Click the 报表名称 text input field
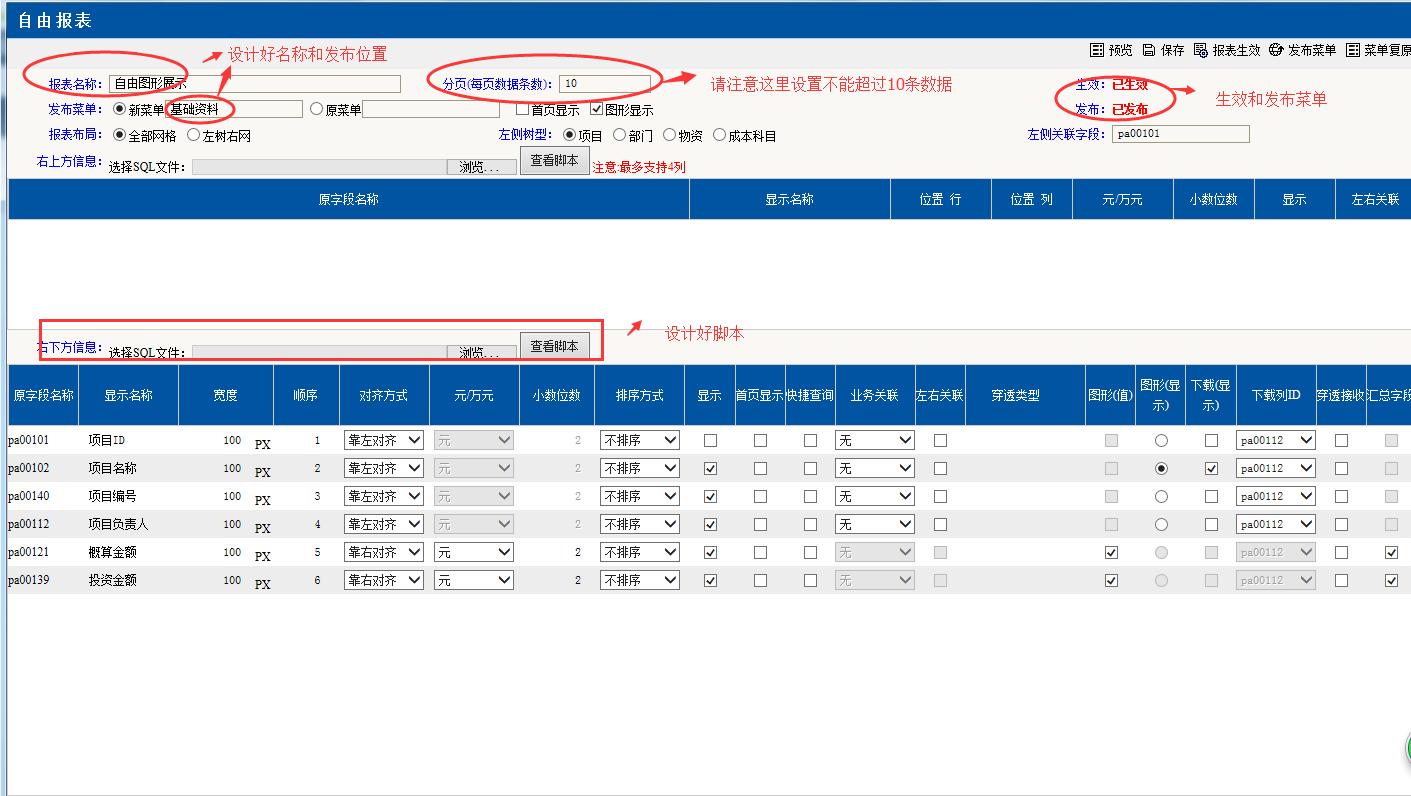Image resolution: width=1411 pixels, height=796 pixels. point(254,84)
